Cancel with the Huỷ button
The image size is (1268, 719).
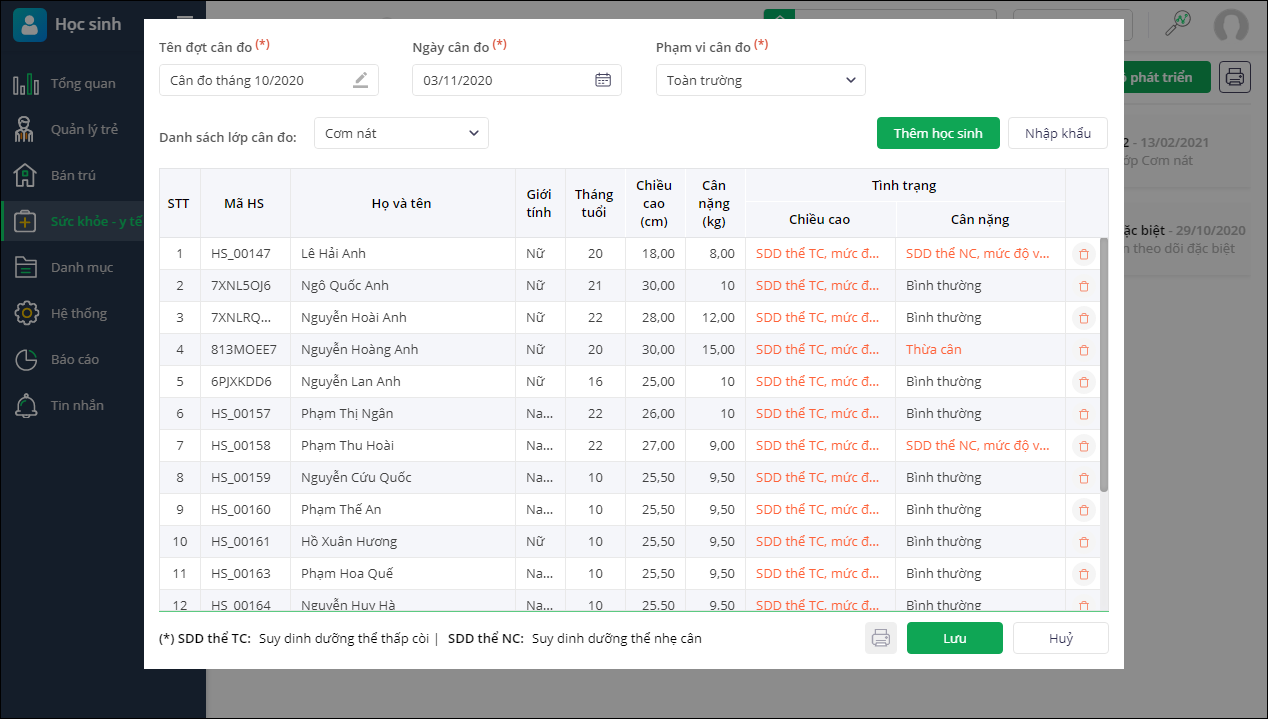(1061, 638)
